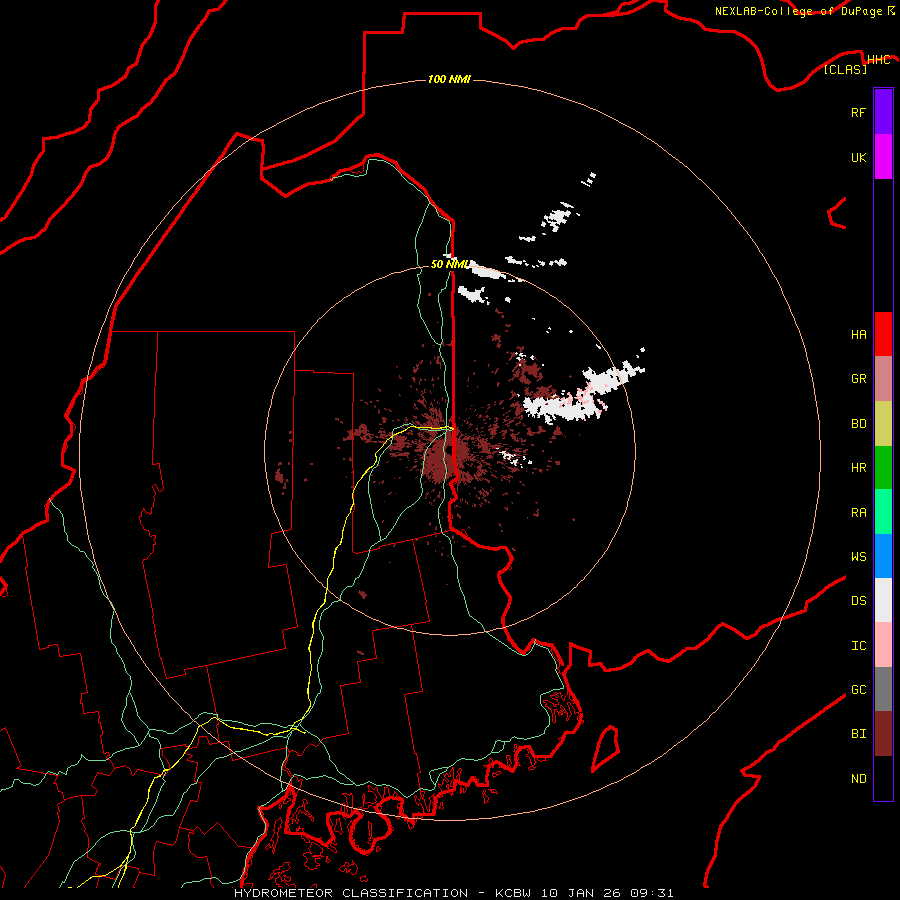Screen dimensions: 900x900
Task: Click the HA legend label
Action: (858, 335)
